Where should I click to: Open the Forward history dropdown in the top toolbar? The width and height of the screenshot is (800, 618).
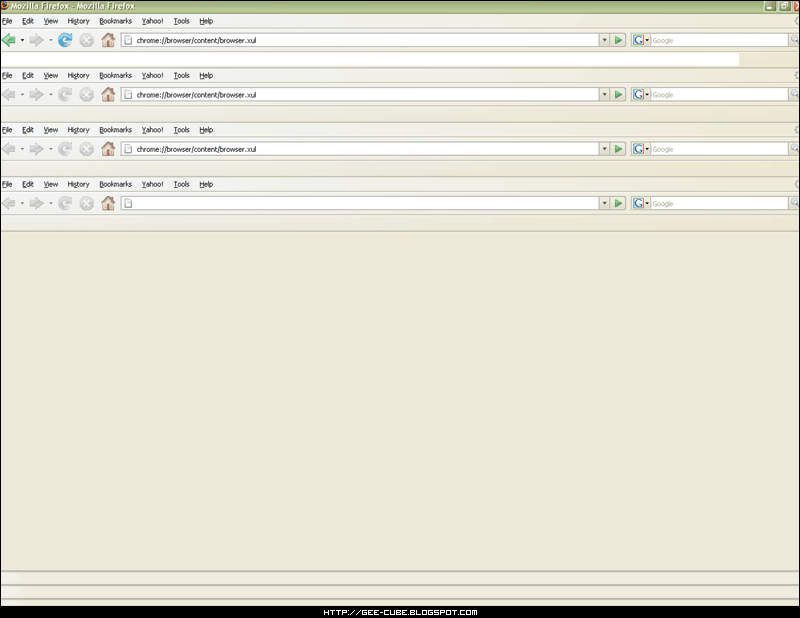(51, 40)
